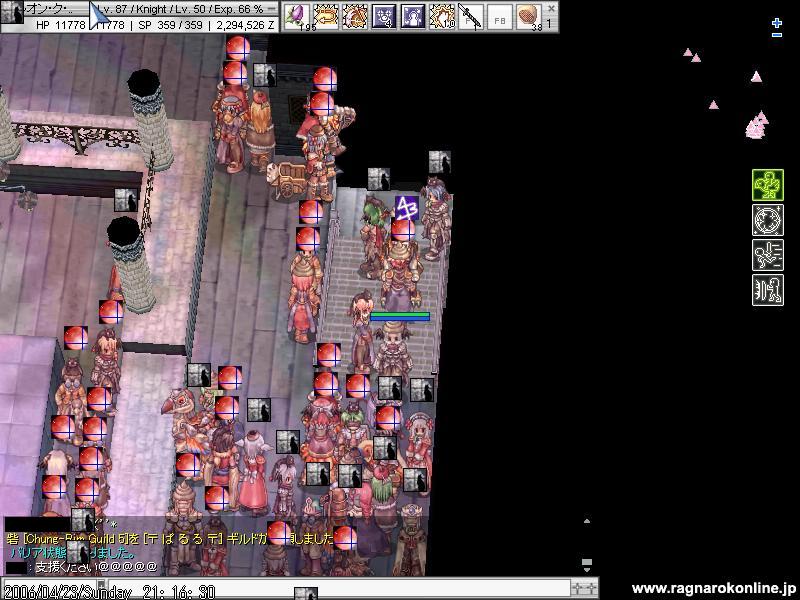Click the chat options buttons right of input

coord(584,588)
